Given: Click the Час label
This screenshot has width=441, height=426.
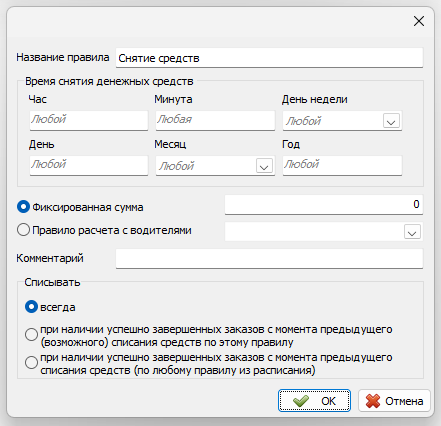Looking at the screenshot, I should 38,99.
